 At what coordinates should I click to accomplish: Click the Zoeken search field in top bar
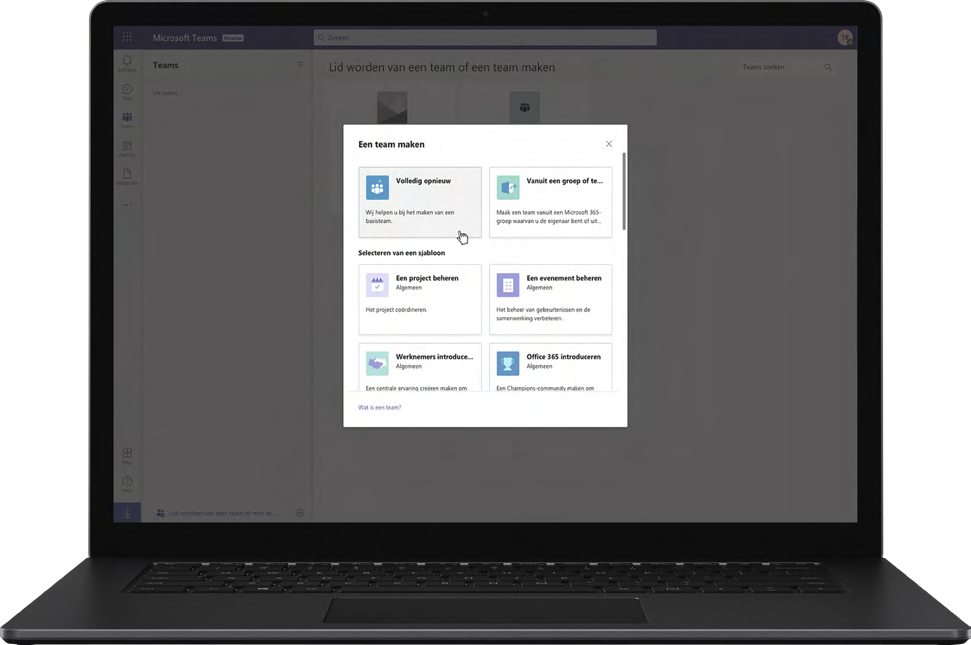click(x=485, y=37)
